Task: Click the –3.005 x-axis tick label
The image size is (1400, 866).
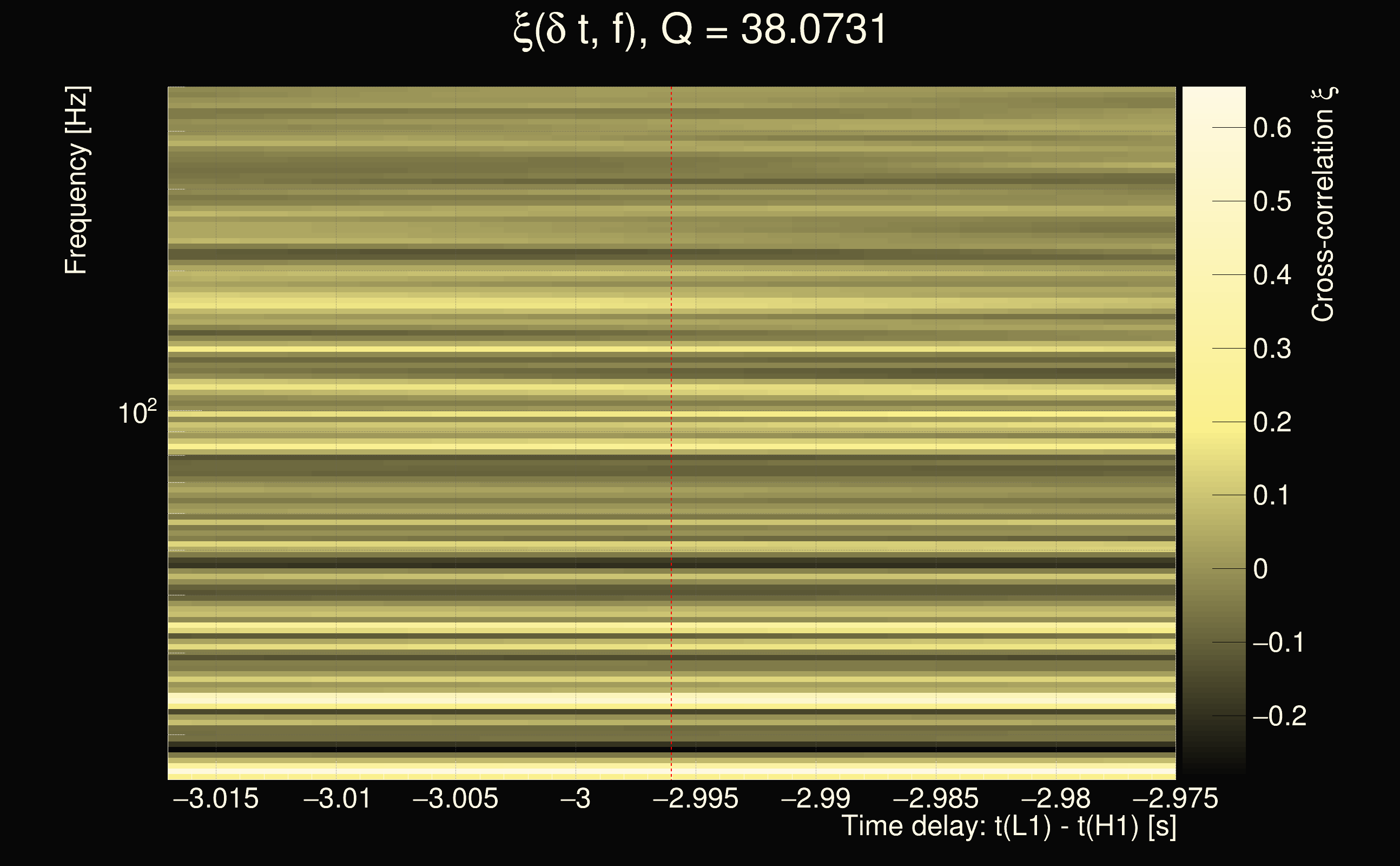Action: pos(455,798)
